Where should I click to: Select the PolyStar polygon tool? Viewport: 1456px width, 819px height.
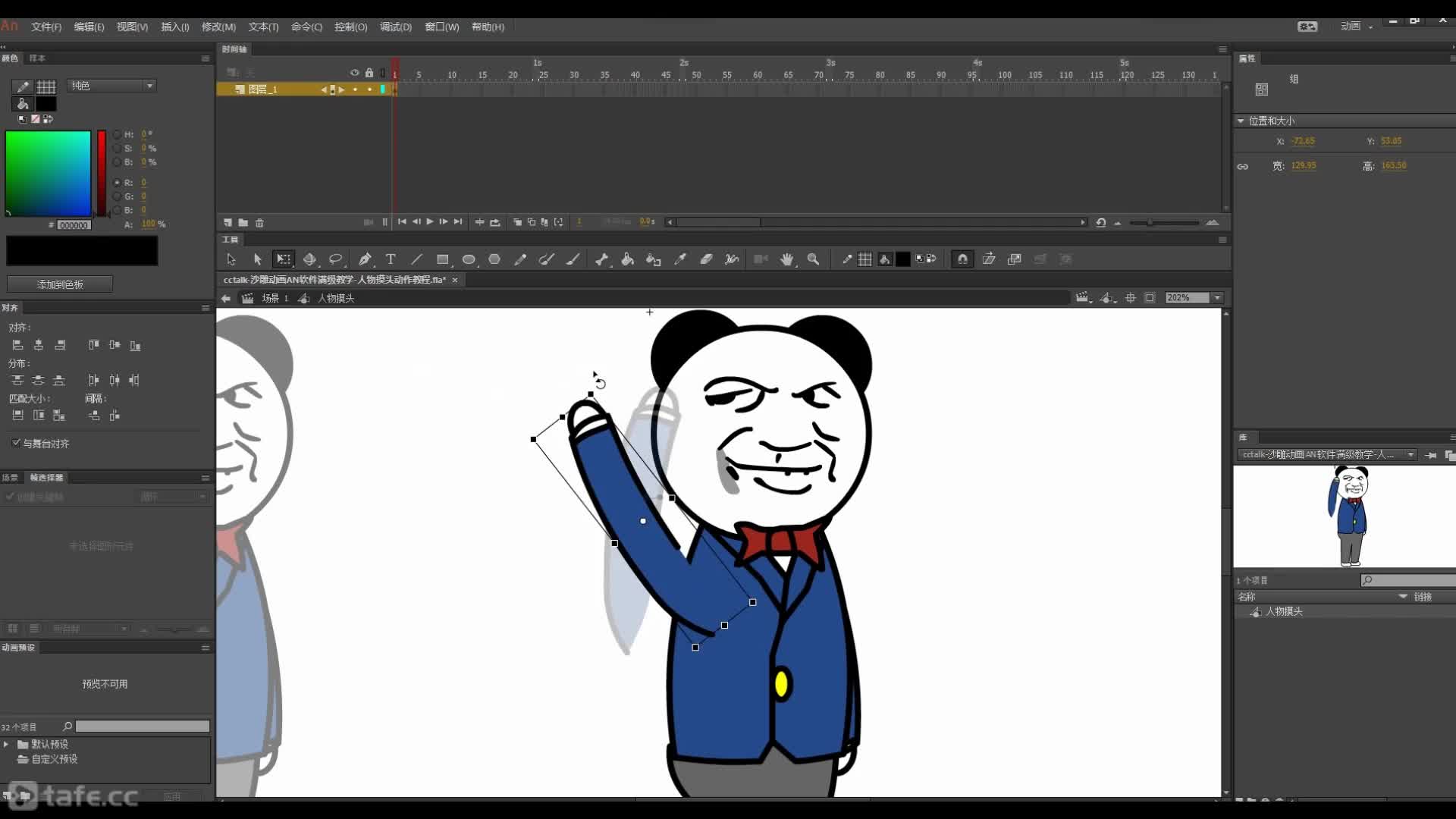[494, 259]
